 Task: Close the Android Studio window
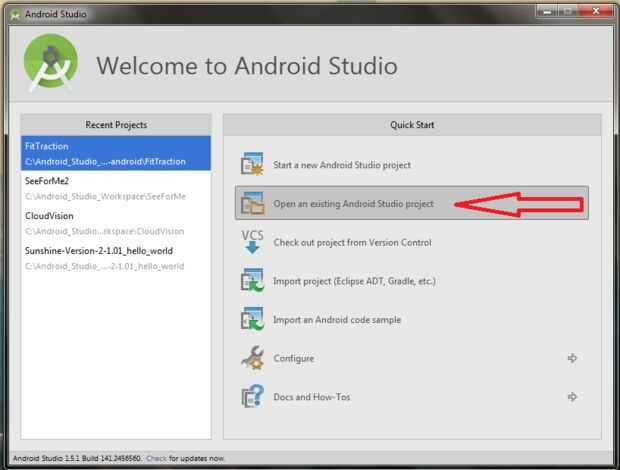tap(596, 11)
